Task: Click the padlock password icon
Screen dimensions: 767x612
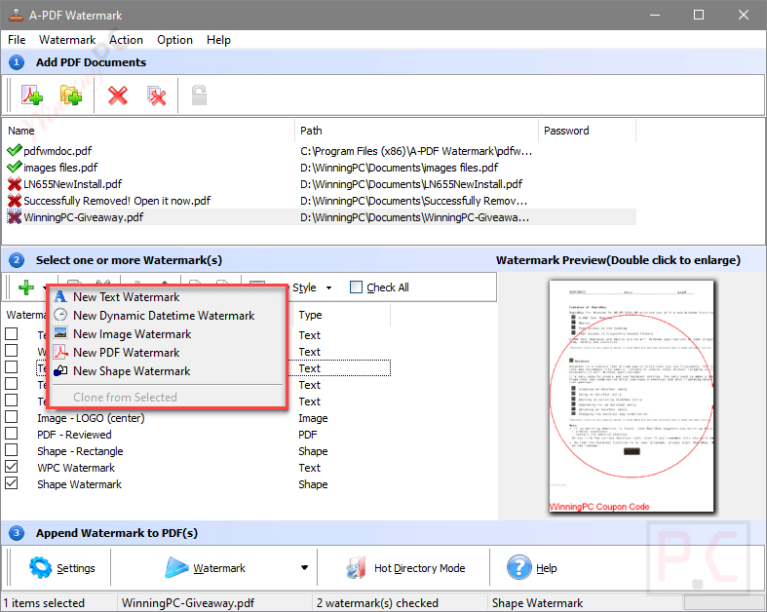Action: pyautogui.click(x=199, y=95)
